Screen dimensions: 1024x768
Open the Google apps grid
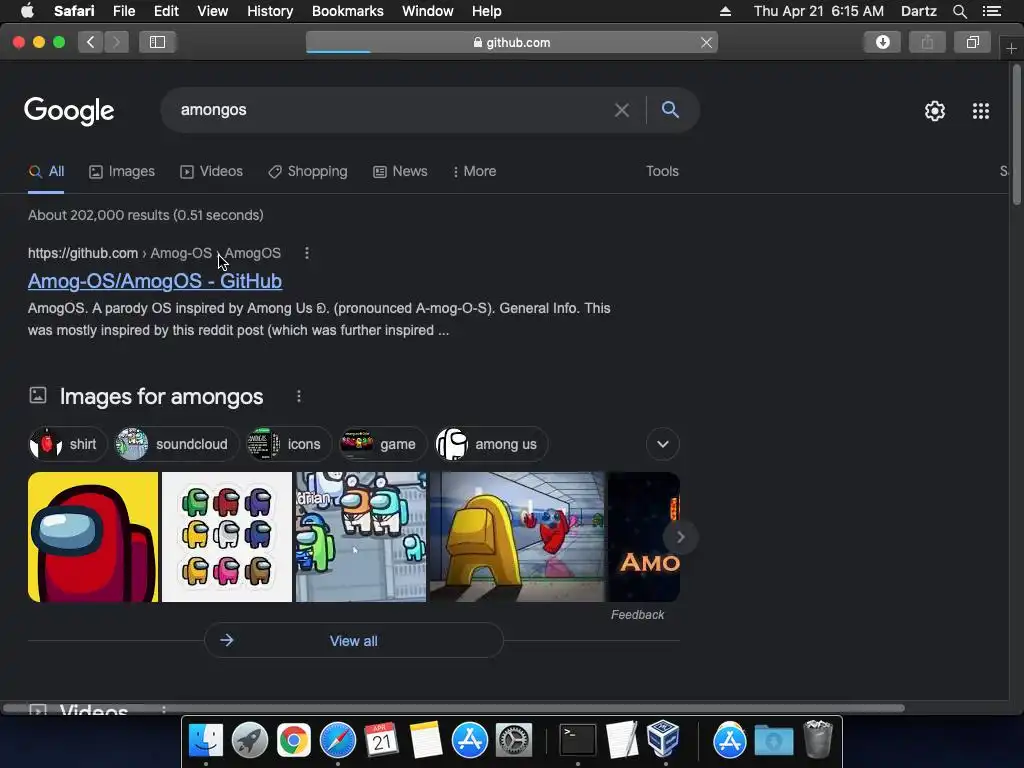pyautogui.click(x=980, y=111)
